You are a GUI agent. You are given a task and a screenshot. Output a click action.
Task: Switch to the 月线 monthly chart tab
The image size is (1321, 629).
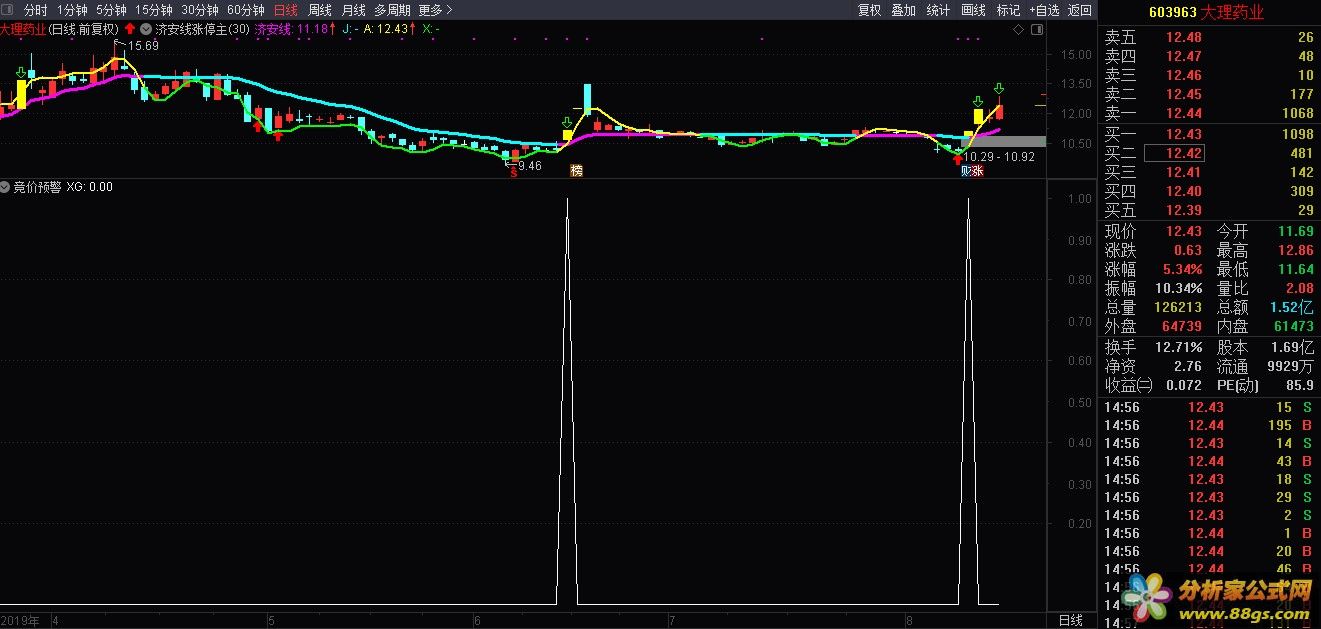(x=353, y=10)
